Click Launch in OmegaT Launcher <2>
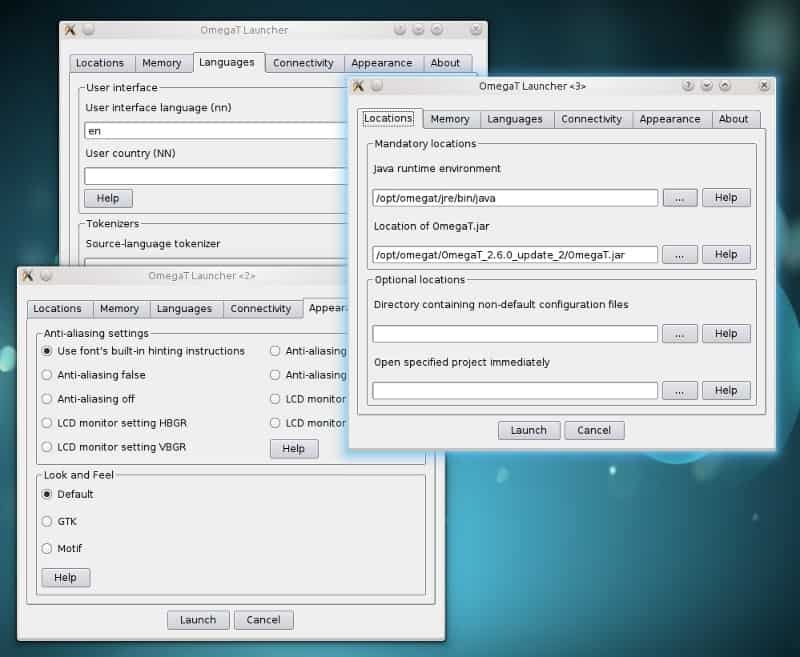 click(198, 620)
